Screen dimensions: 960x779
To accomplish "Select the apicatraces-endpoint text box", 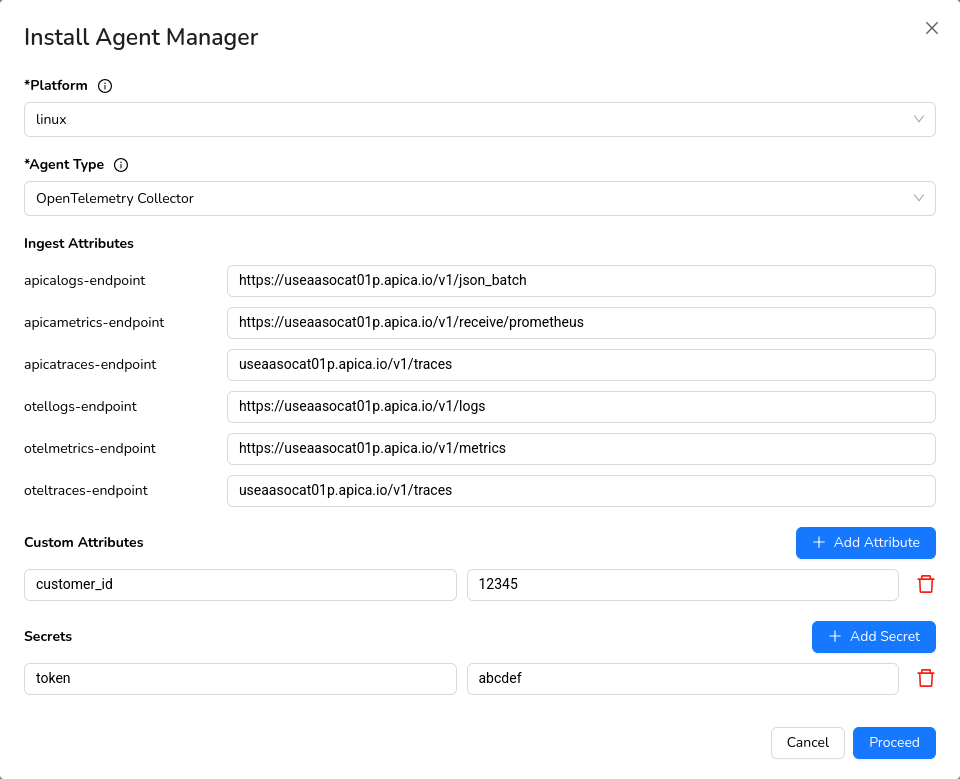I will [x=580, y=364].
